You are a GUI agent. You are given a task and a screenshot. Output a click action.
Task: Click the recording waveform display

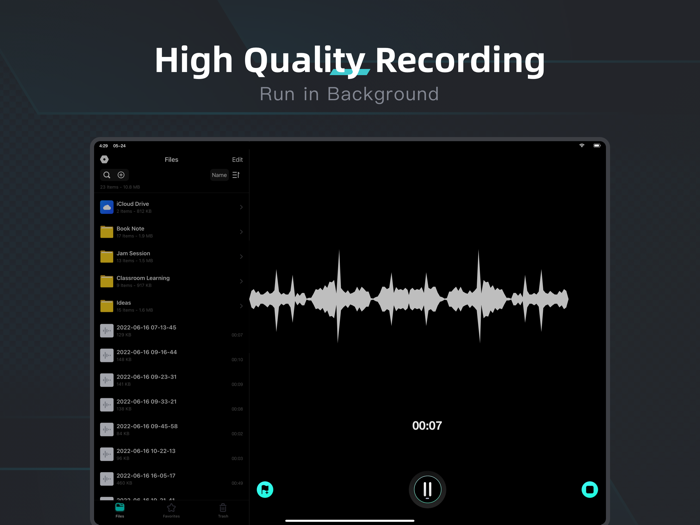(408, 297)
